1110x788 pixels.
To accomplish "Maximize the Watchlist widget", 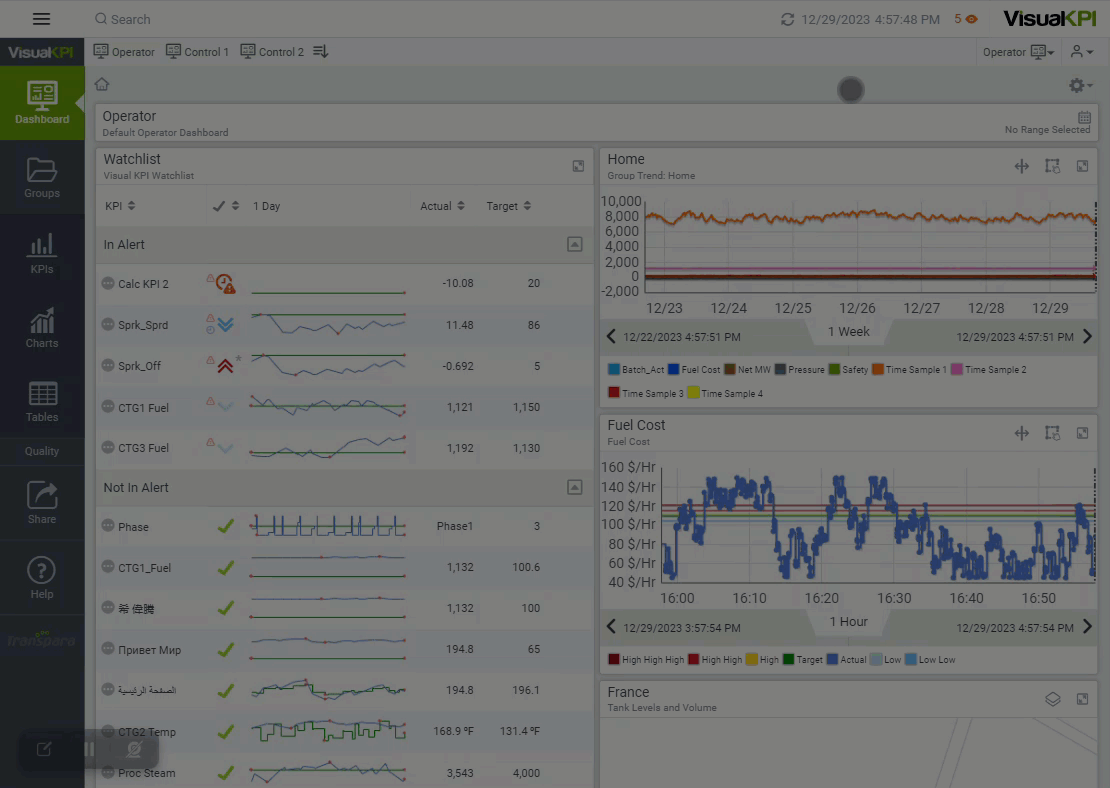I will (578, 166).
